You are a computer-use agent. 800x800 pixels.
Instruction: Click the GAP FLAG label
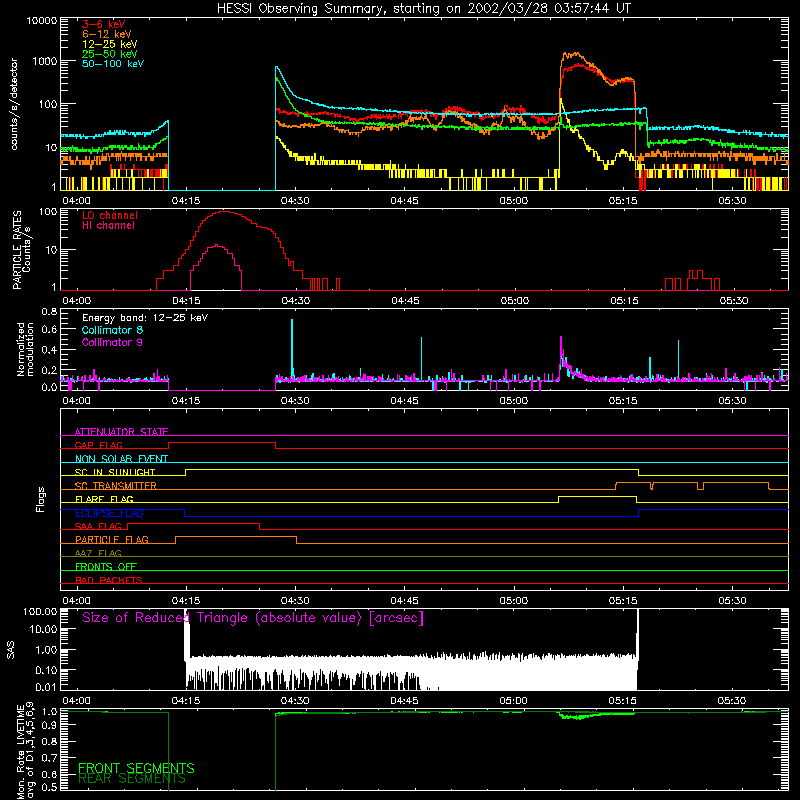coord(98,445)
